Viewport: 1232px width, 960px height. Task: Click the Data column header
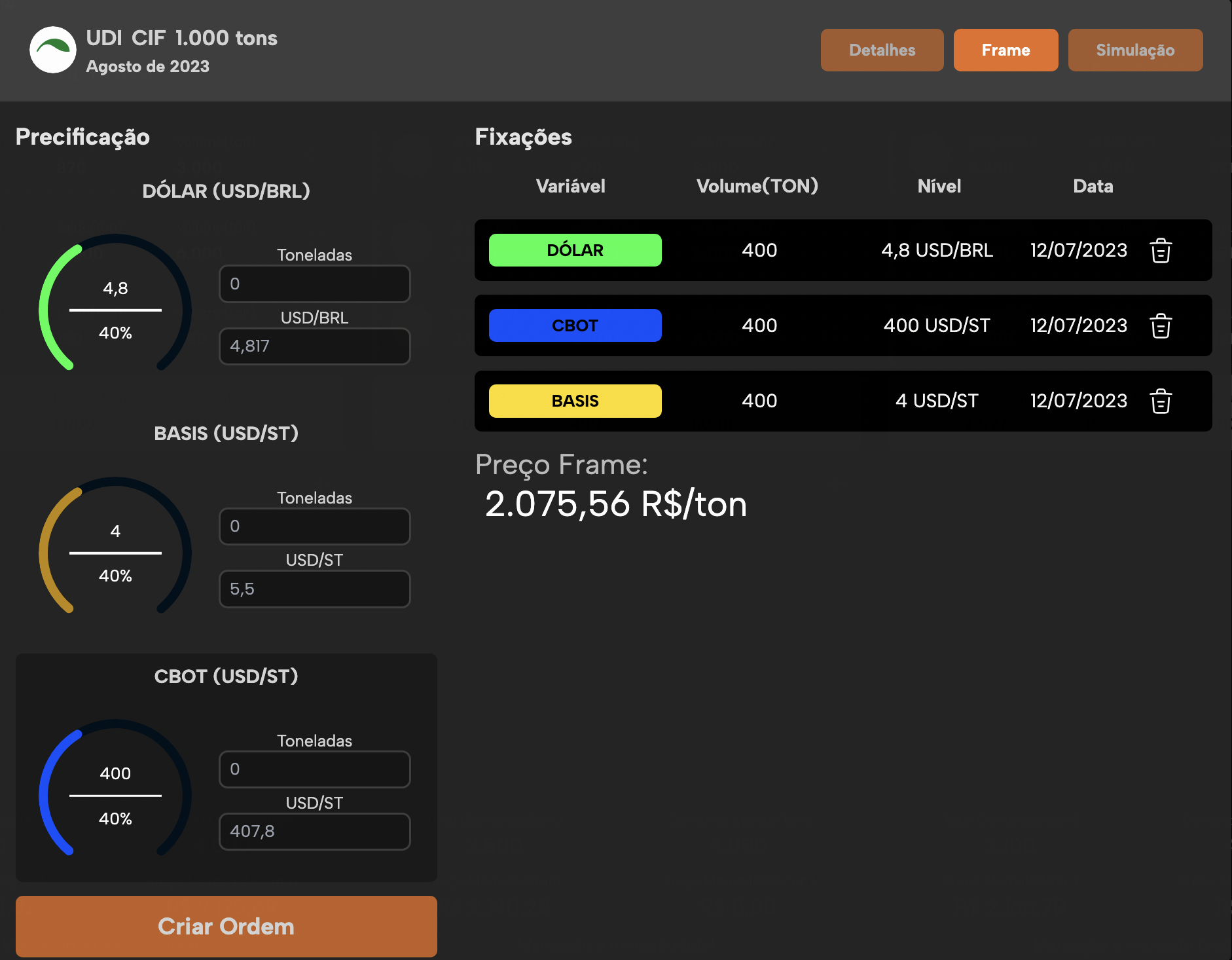coord(1093,186)
